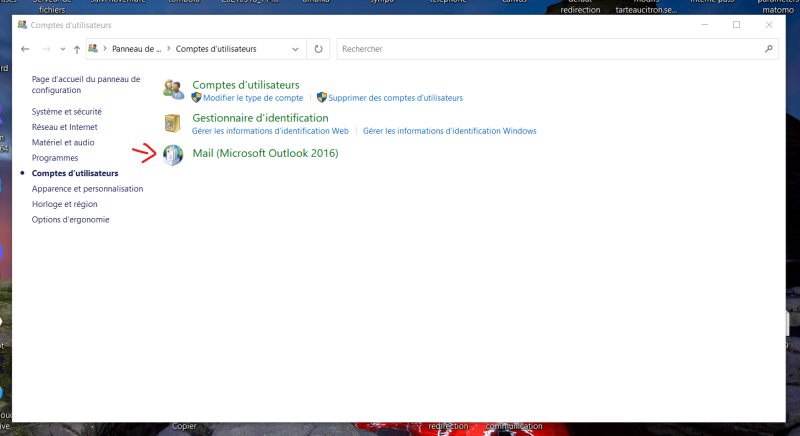Click the address bar users icon

pyautogui.click(x=93, y=48)
